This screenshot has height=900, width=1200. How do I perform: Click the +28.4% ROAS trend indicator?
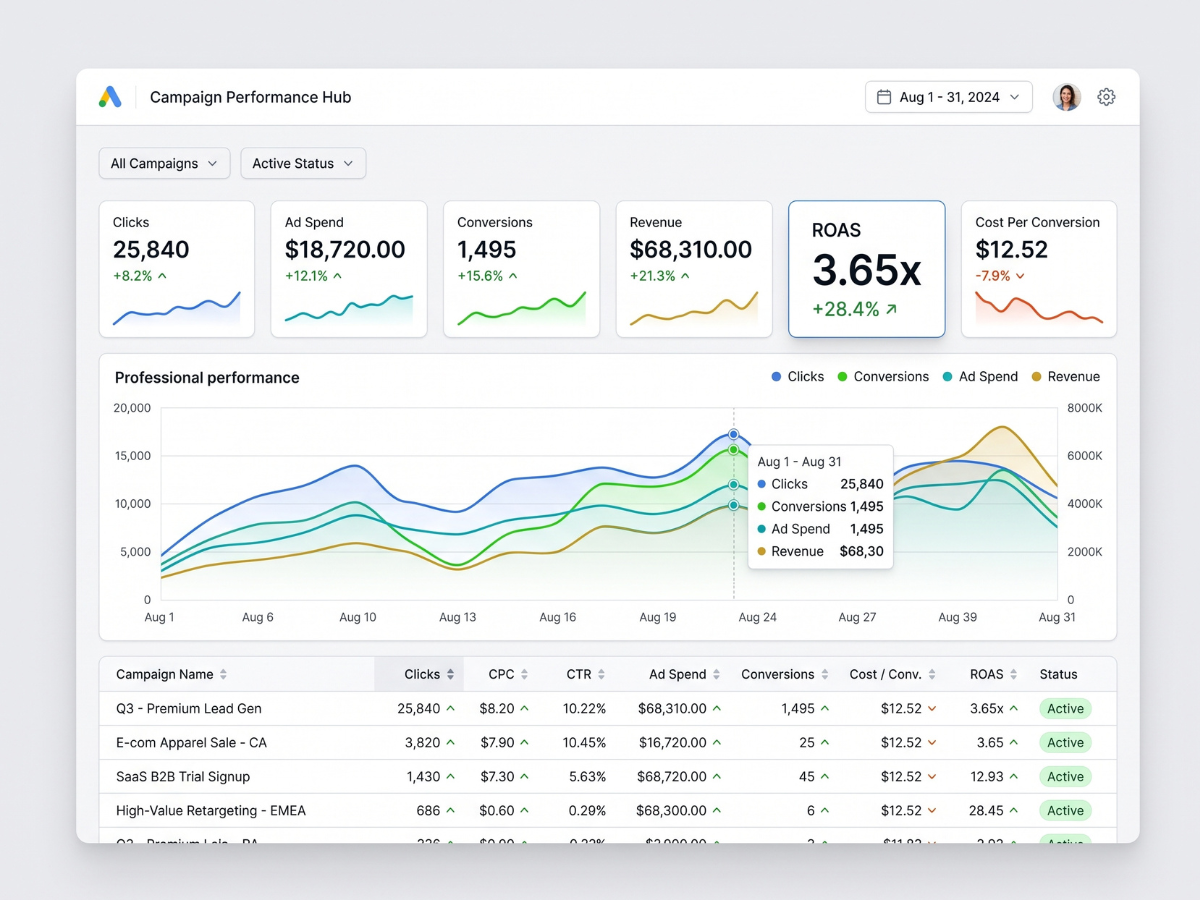coord(855,309)
